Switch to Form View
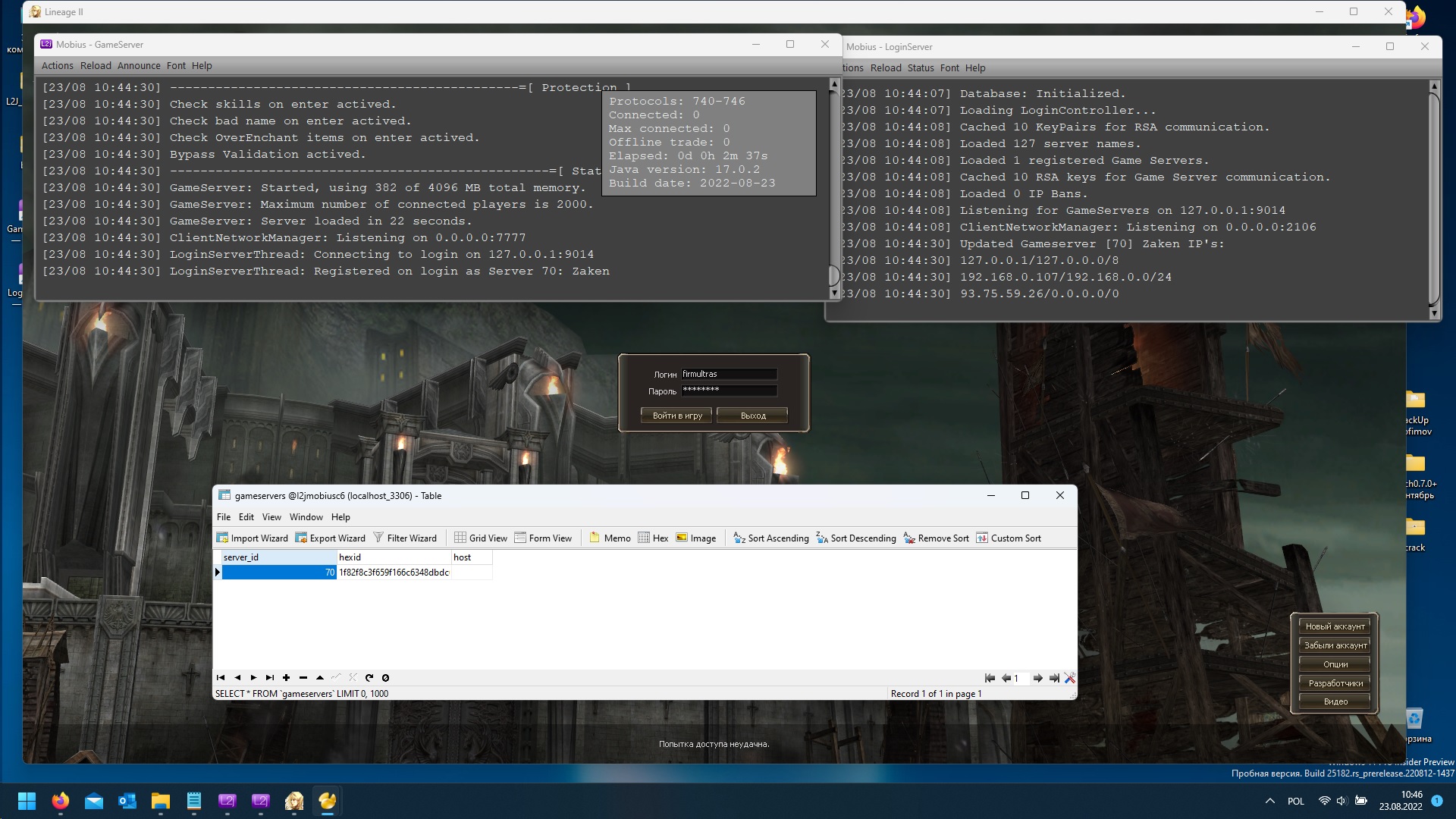The height and width of the screenshot is (819, 1456). coord(543,538)
